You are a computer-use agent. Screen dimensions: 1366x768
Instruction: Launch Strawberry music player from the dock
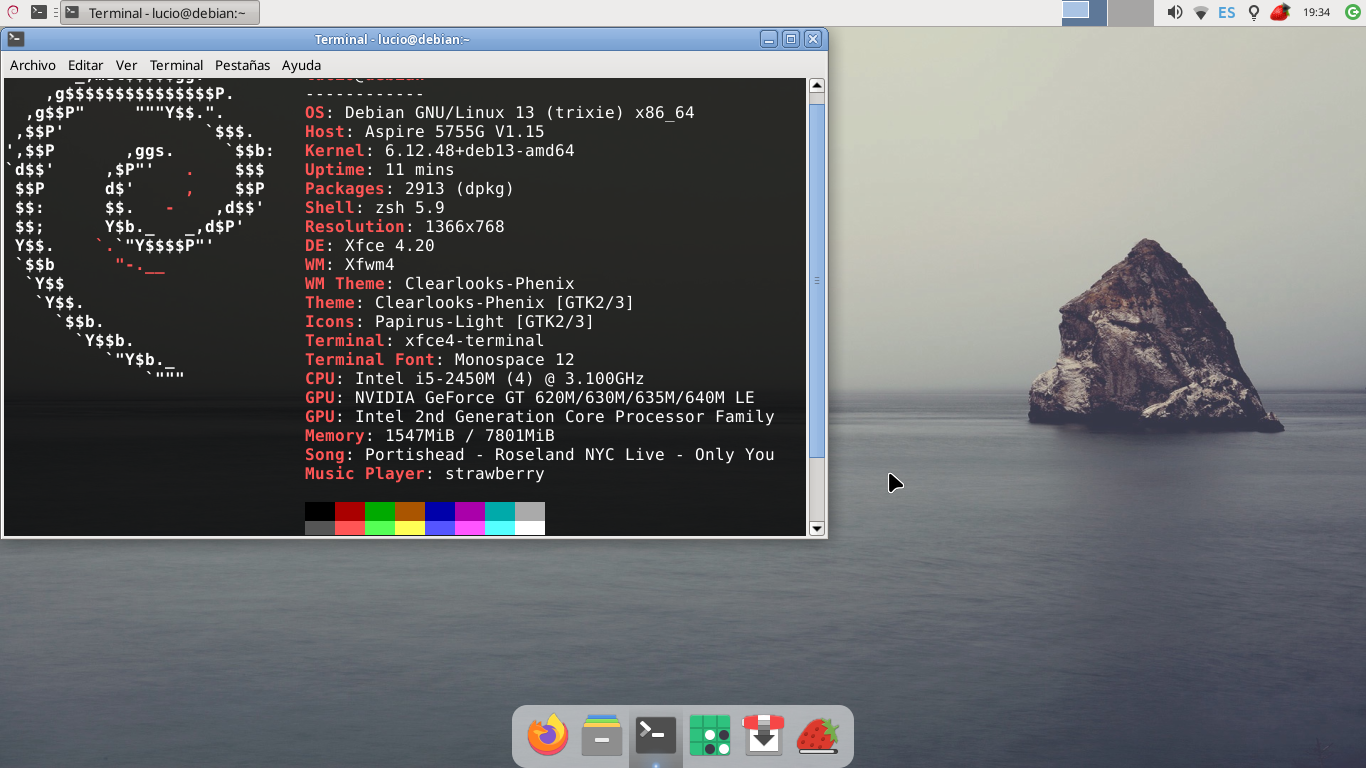(817, 736)
